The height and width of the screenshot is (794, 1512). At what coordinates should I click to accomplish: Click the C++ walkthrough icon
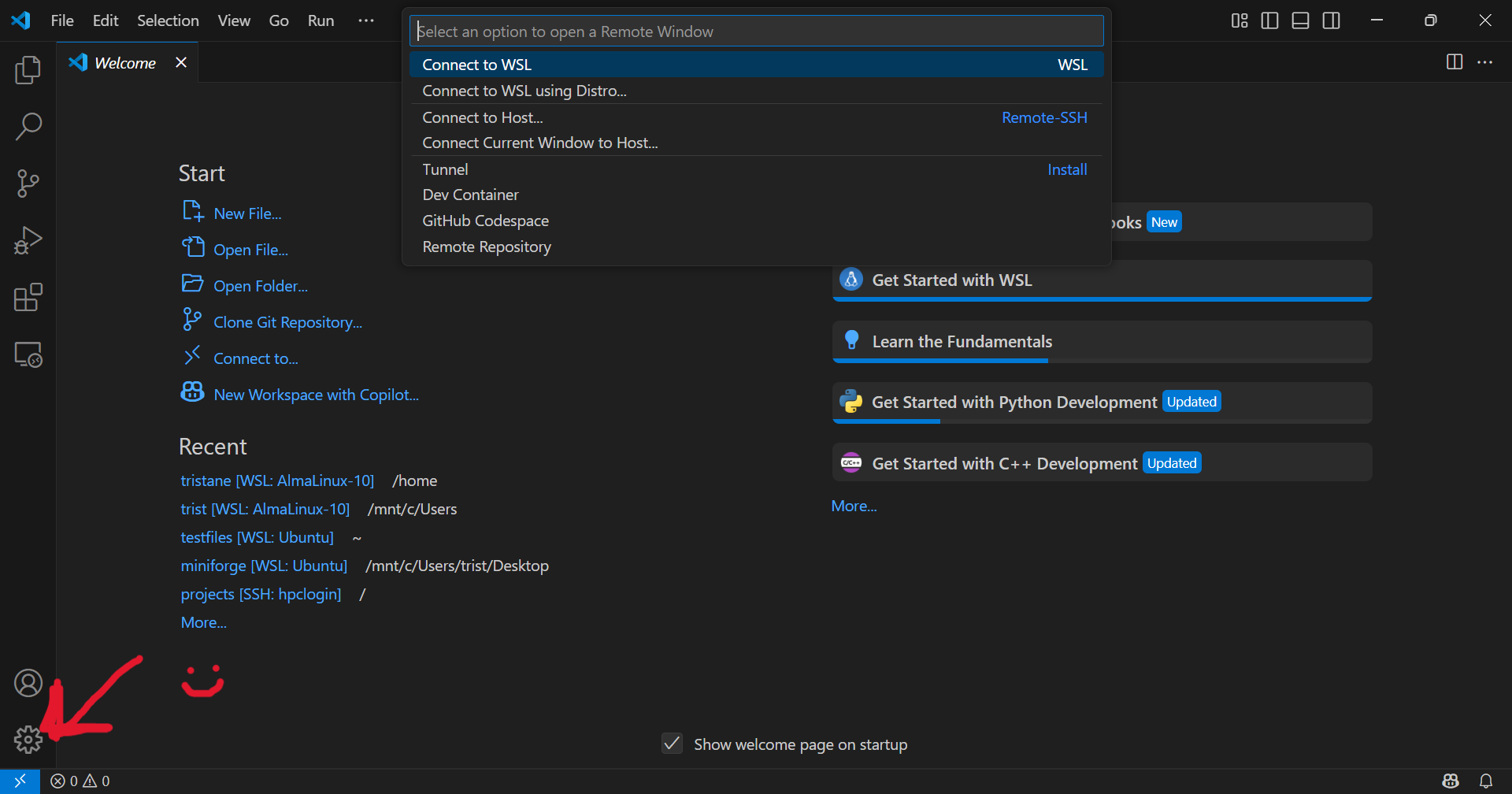coord(851,463)
